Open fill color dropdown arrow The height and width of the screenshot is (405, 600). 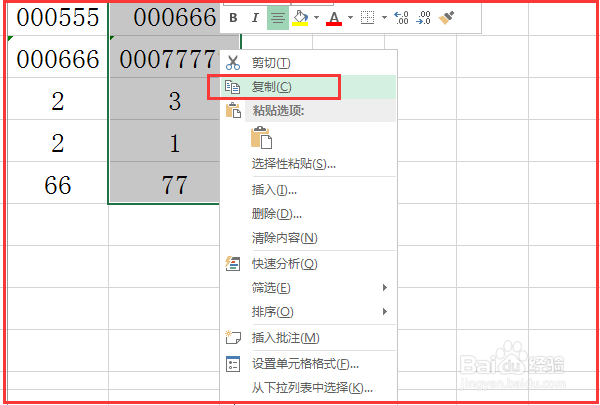[x=316, y=18]
